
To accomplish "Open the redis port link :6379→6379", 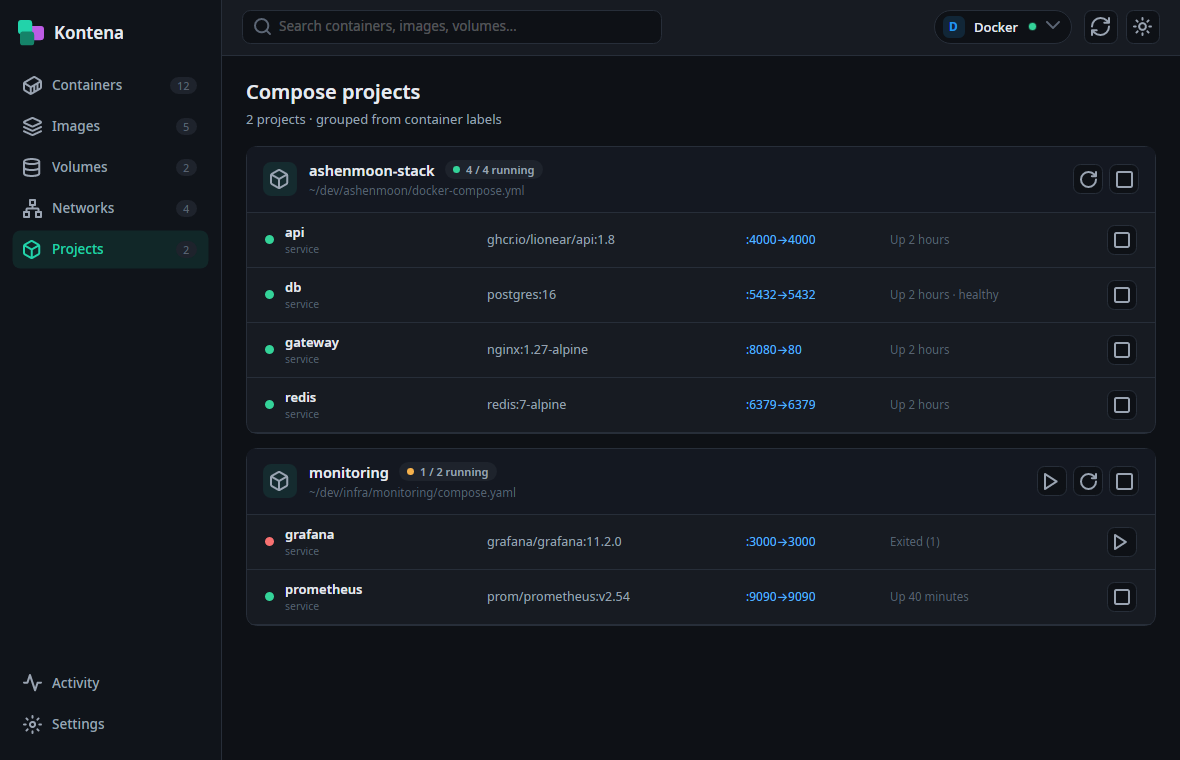I will click(x=780, y=404).
